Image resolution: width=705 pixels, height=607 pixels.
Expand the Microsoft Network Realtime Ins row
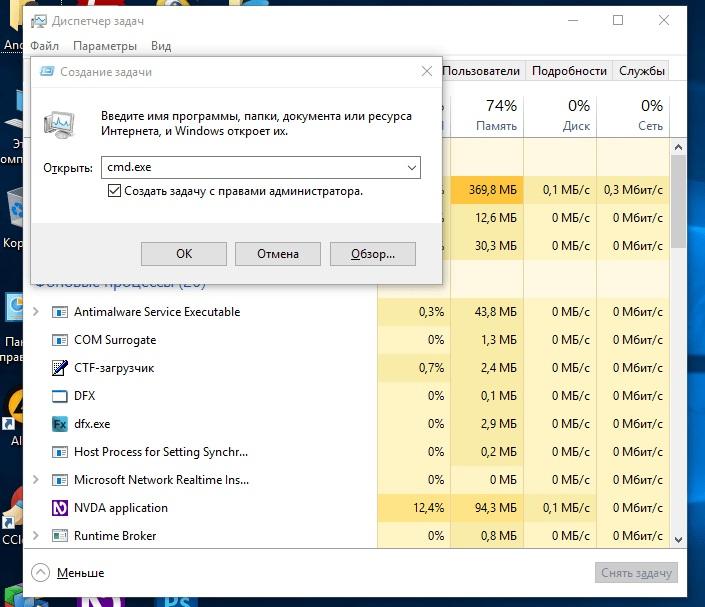[x=36, y=480]
